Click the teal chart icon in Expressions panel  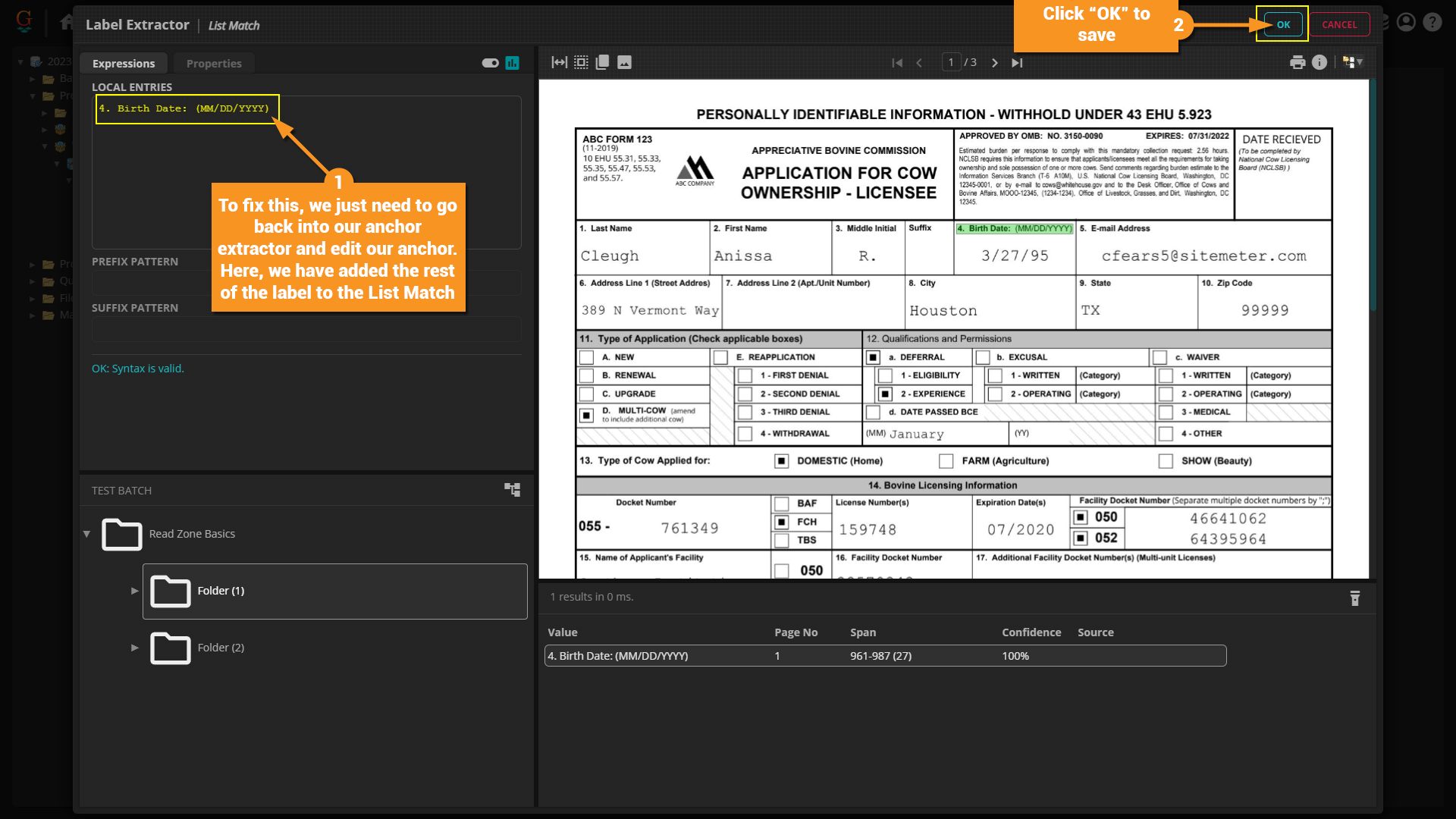click(x=513, y=63)
